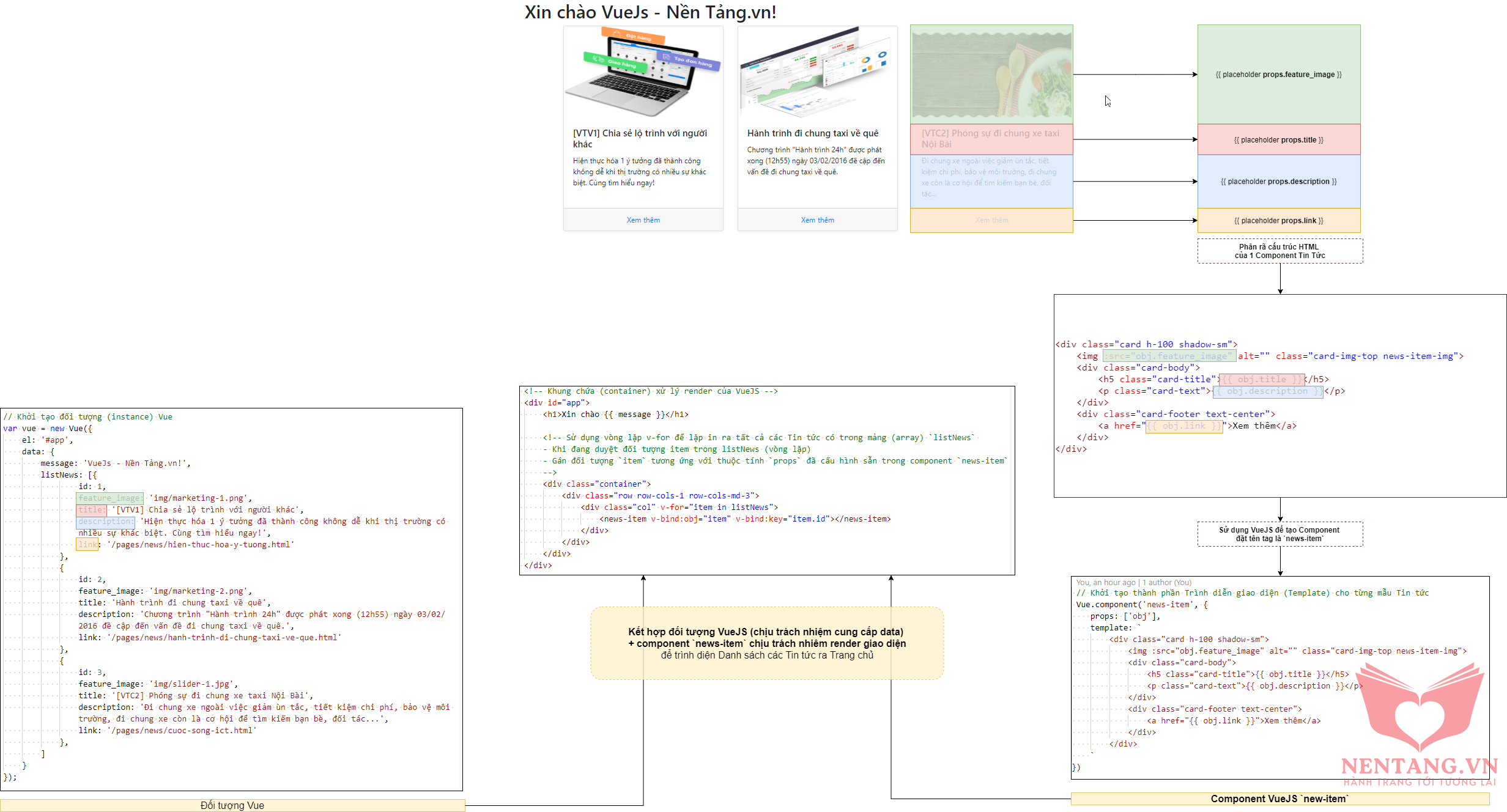Select the 'Phân rã cấu trúc HTML' dashed label
This screenshot has width=1507, height=812.
point(1279,251)
